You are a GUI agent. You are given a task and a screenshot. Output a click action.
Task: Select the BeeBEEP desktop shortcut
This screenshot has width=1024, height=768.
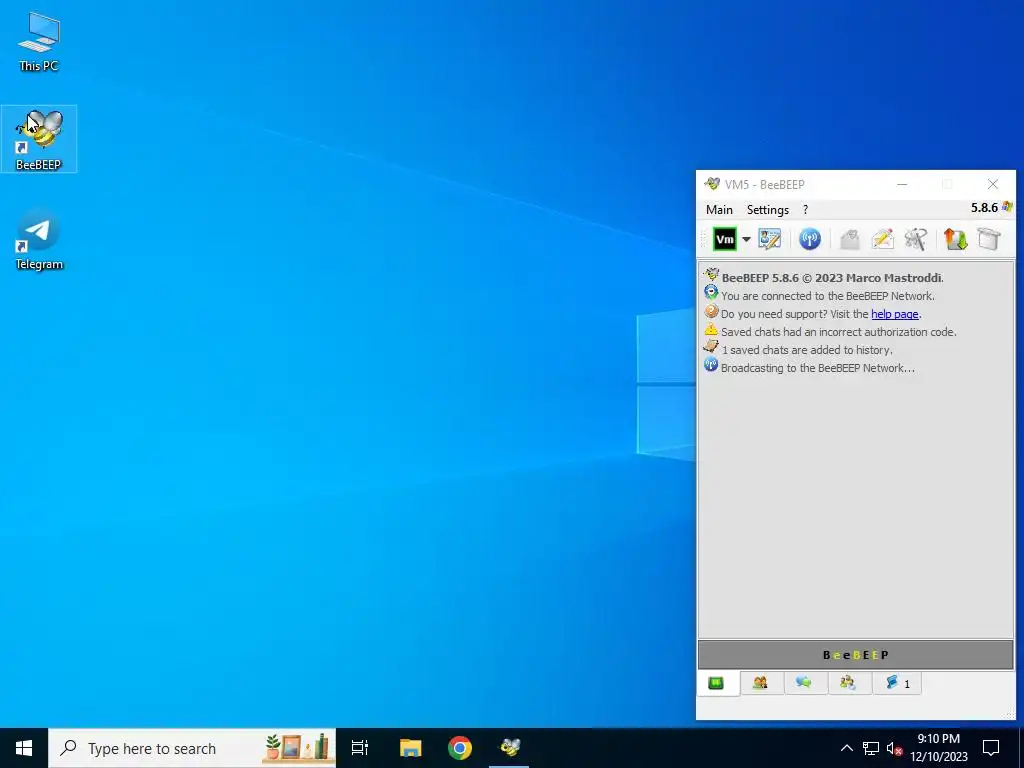click(x=39, y=139)
